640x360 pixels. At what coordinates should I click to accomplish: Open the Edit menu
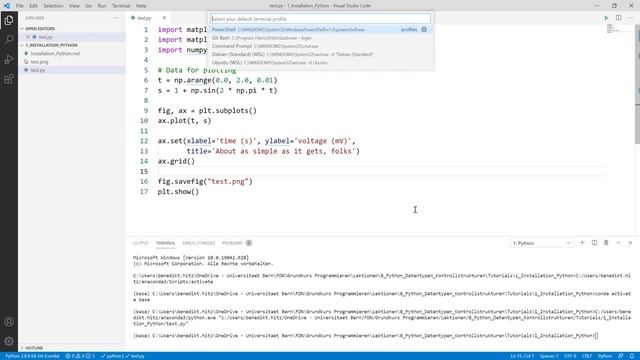pyautogui.click(x=33, y=6)
